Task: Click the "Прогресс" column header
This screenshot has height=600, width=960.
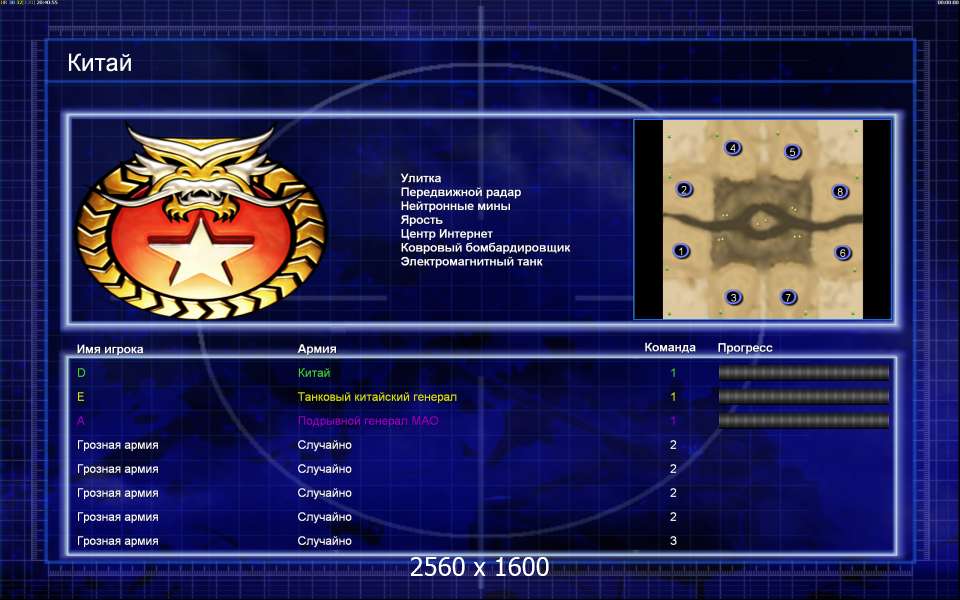Action: point(744,348)
